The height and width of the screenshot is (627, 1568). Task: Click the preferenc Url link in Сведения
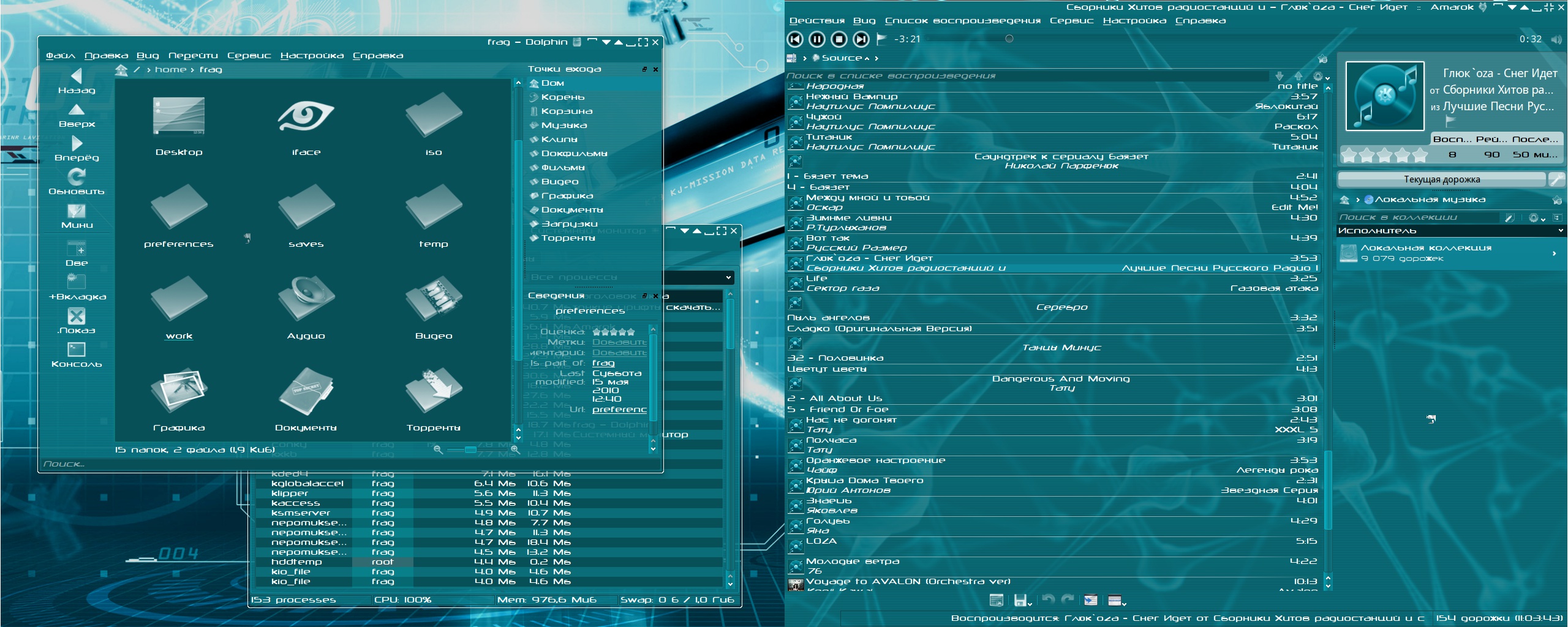pyautogui.click(x=619, y=410)
